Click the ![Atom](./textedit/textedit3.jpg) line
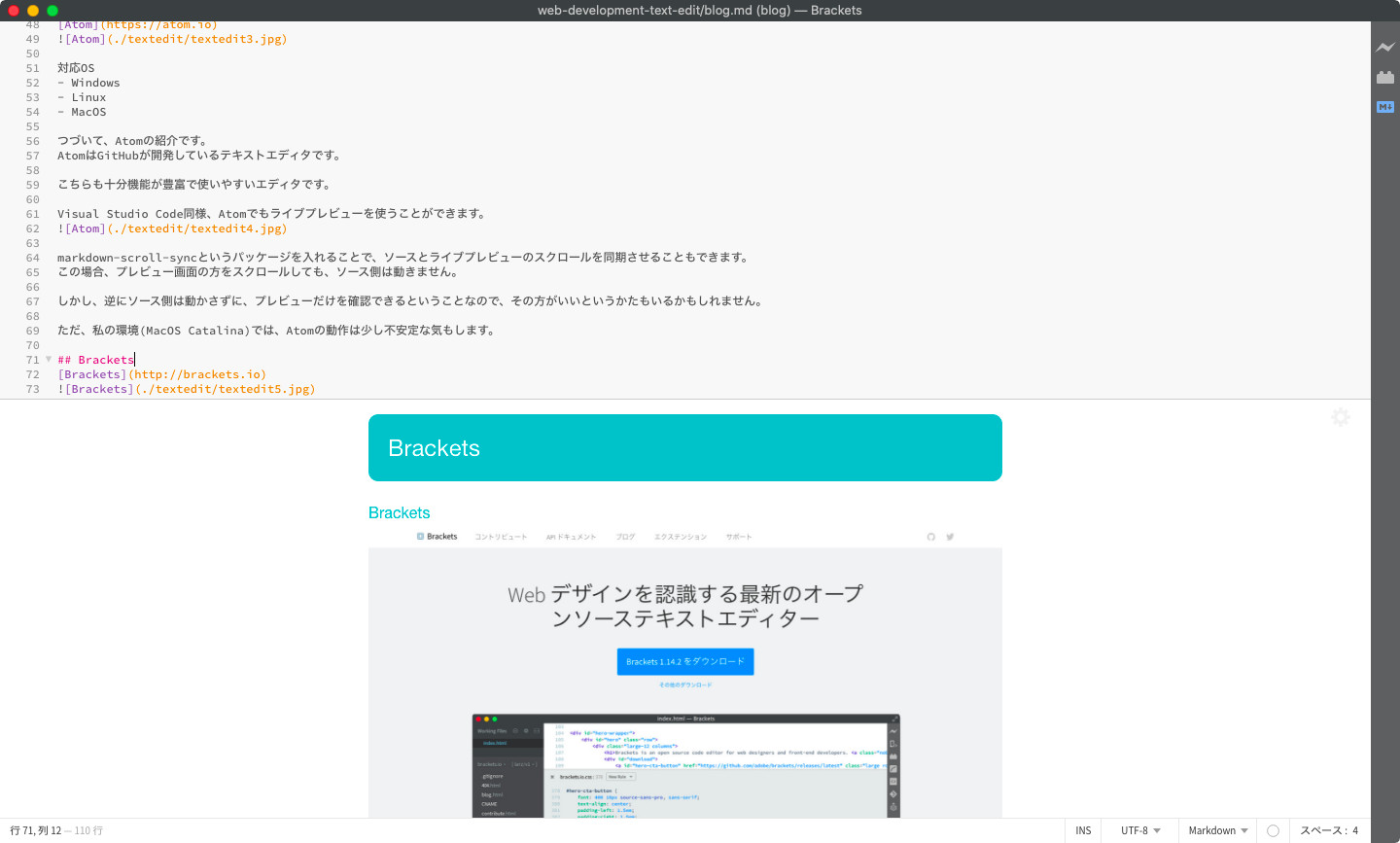The image size is (1400, 843). click(172, 39)
